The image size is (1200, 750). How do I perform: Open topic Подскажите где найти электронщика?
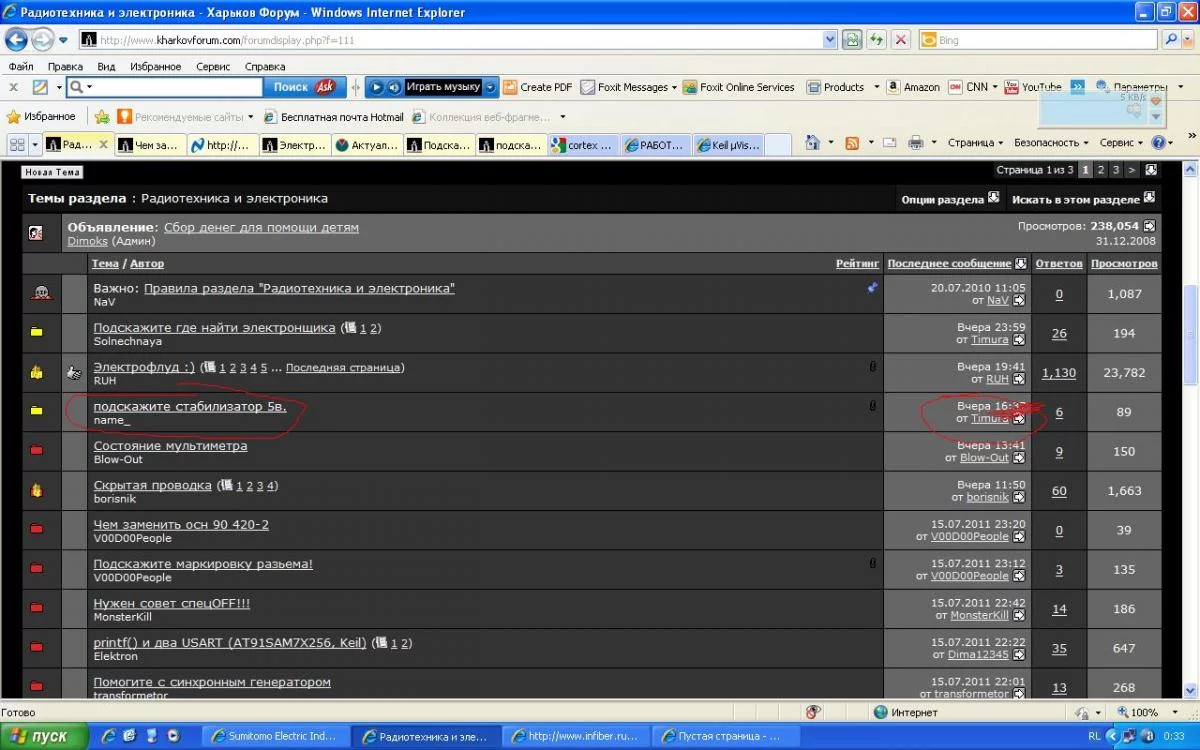(x=214, y=327)
